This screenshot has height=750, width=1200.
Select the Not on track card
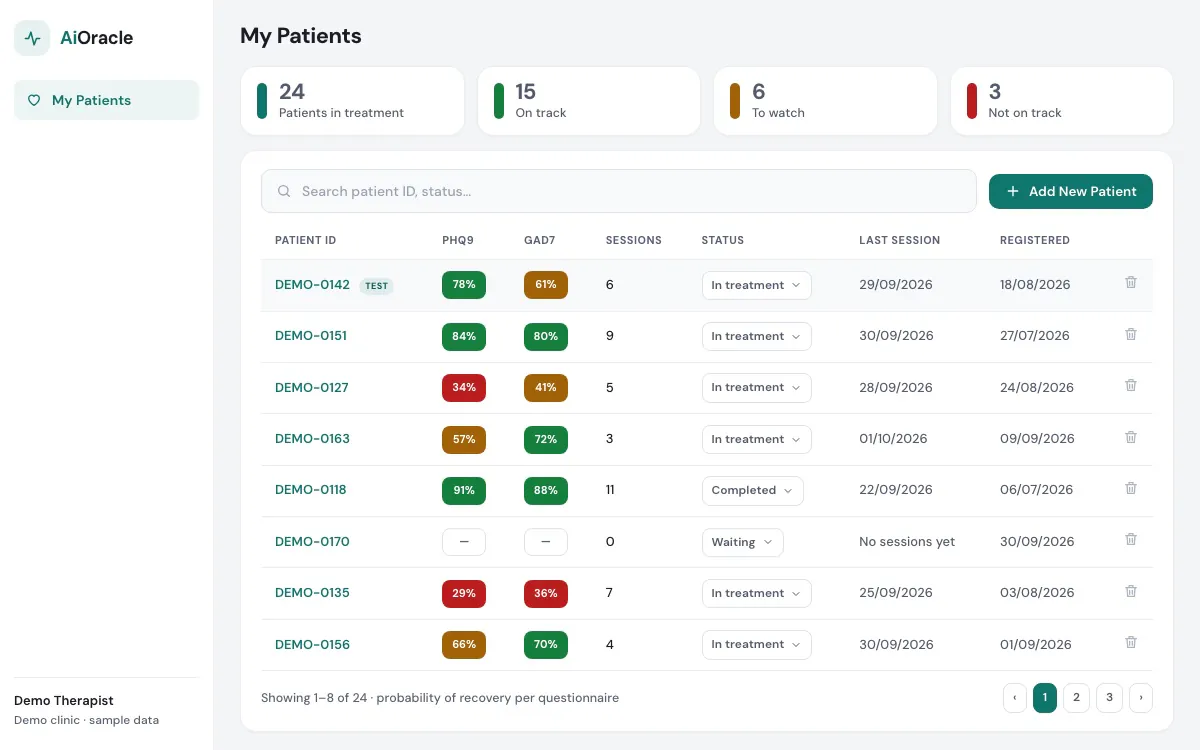(1062, 101)
